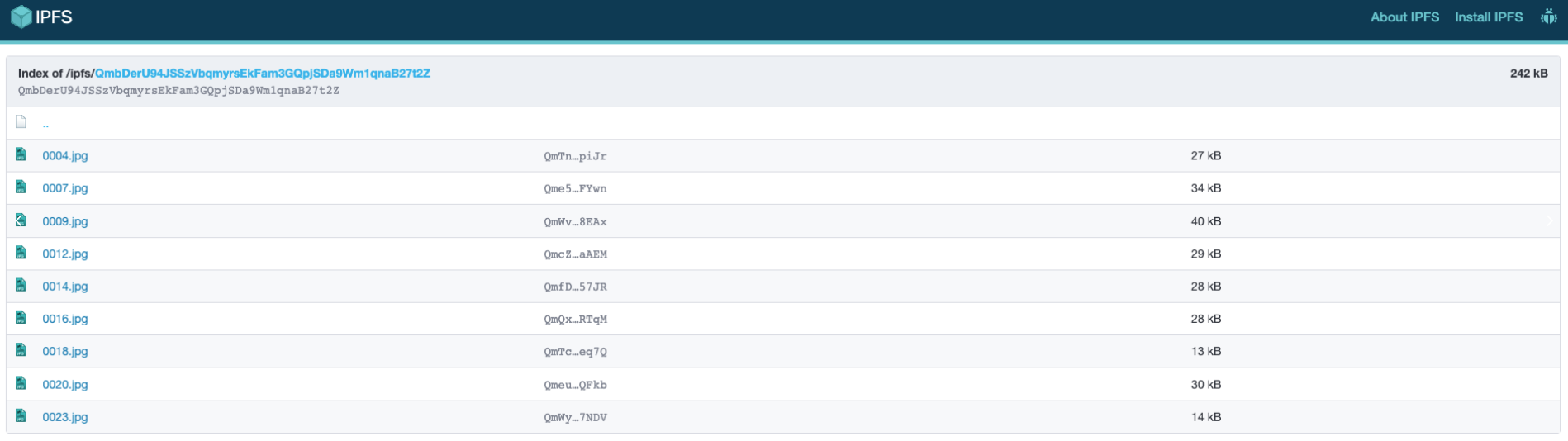Open the About IPFS link
The image size is (1568, 441).
tap(1404, 17)
